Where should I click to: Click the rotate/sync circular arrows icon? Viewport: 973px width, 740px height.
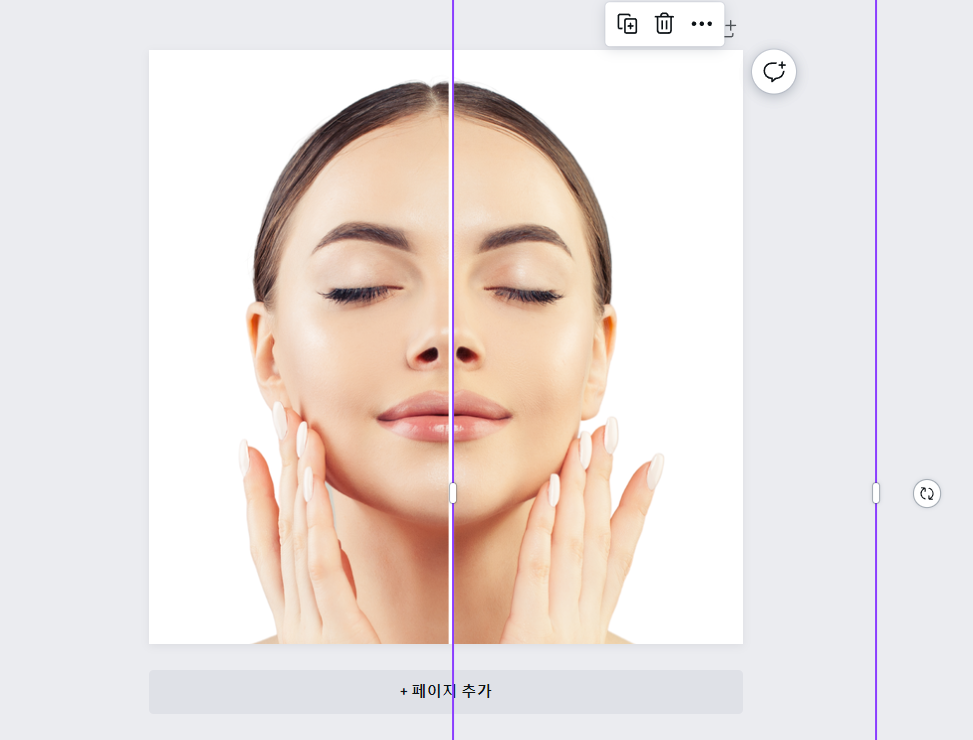tap(926, 494)
